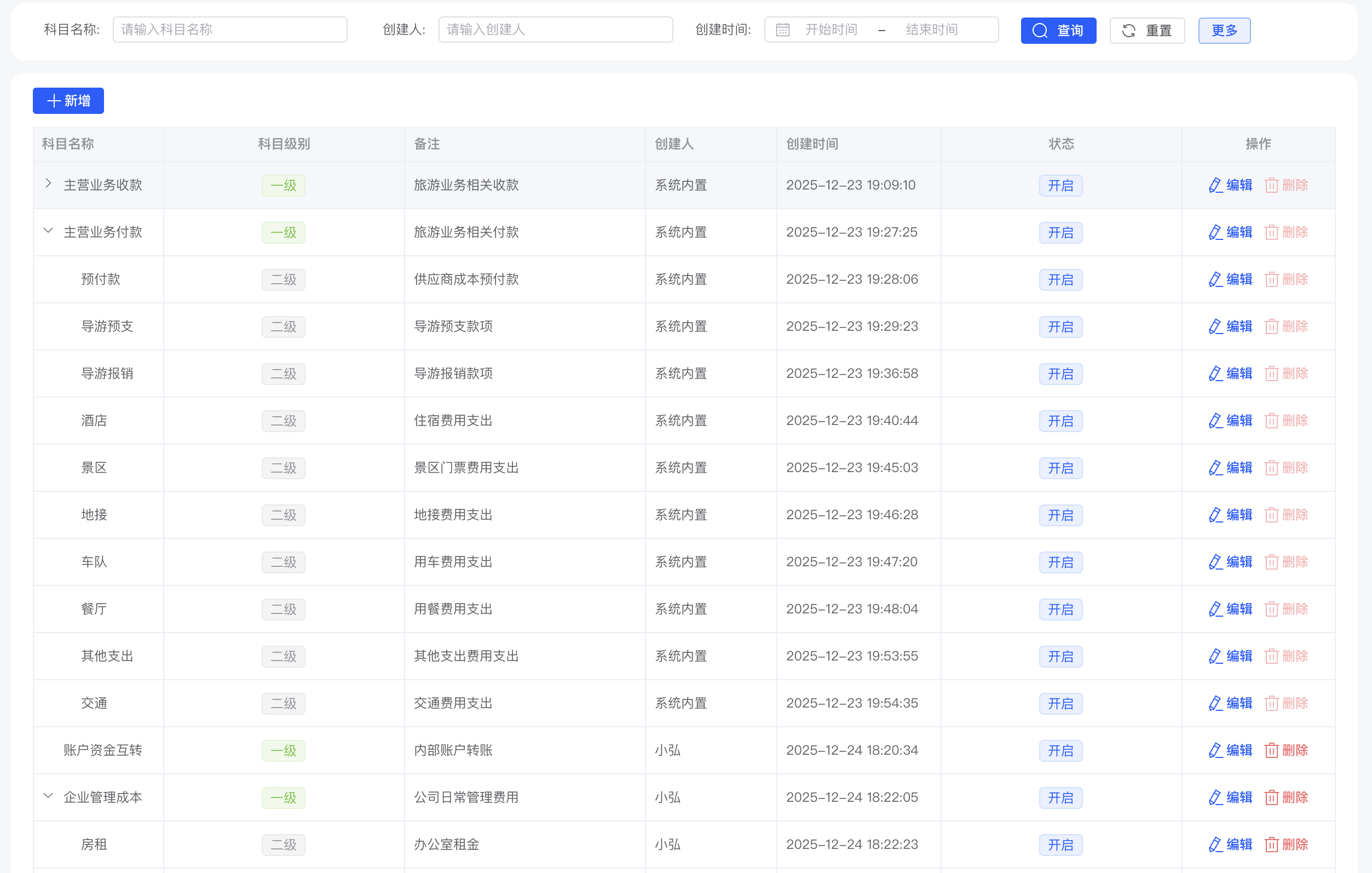This screenshot has width=1372, height=873.
Task: Expand the 主营业务收款 tree row
Action: coord(48,183)
